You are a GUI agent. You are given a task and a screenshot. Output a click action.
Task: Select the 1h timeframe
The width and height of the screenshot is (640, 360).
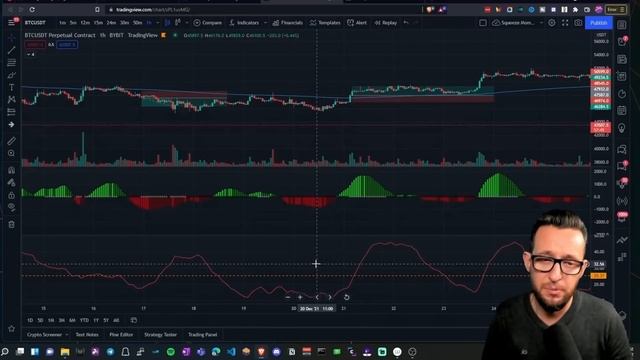pos(149,23)
